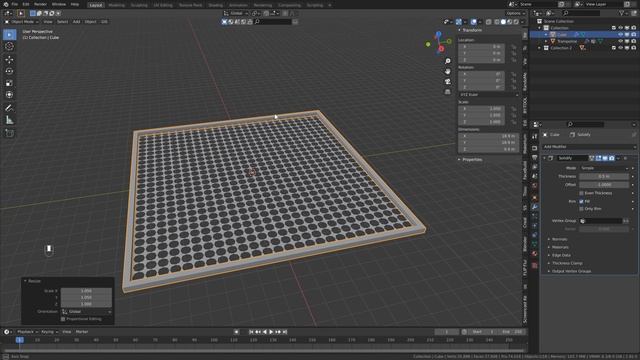The image size is (640, 360).
Task: Click the Blender logo icon
Action: coord(6,4)
